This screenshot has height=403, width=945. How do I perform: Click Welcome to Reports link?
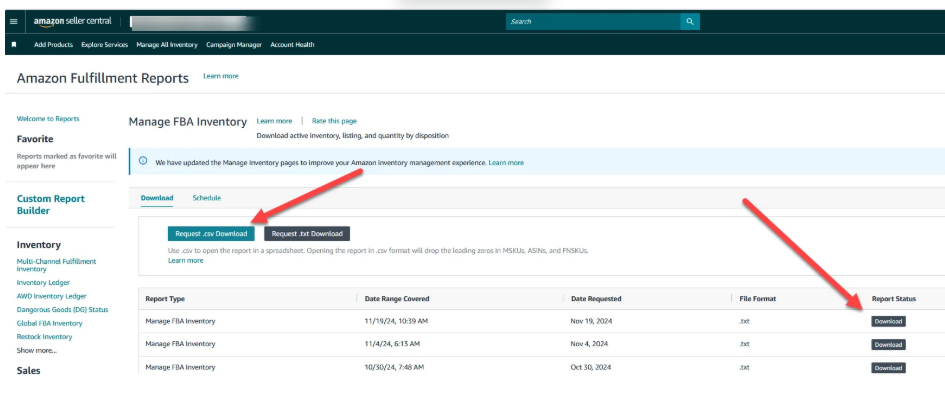48,119
